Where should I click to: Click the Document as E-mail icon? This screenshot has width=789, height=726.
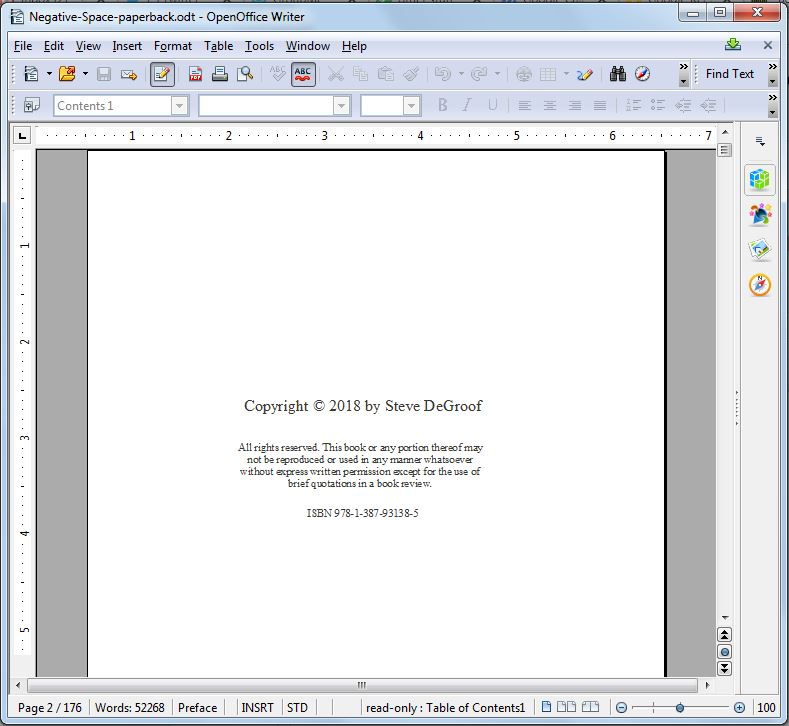[x=129, y=74]
